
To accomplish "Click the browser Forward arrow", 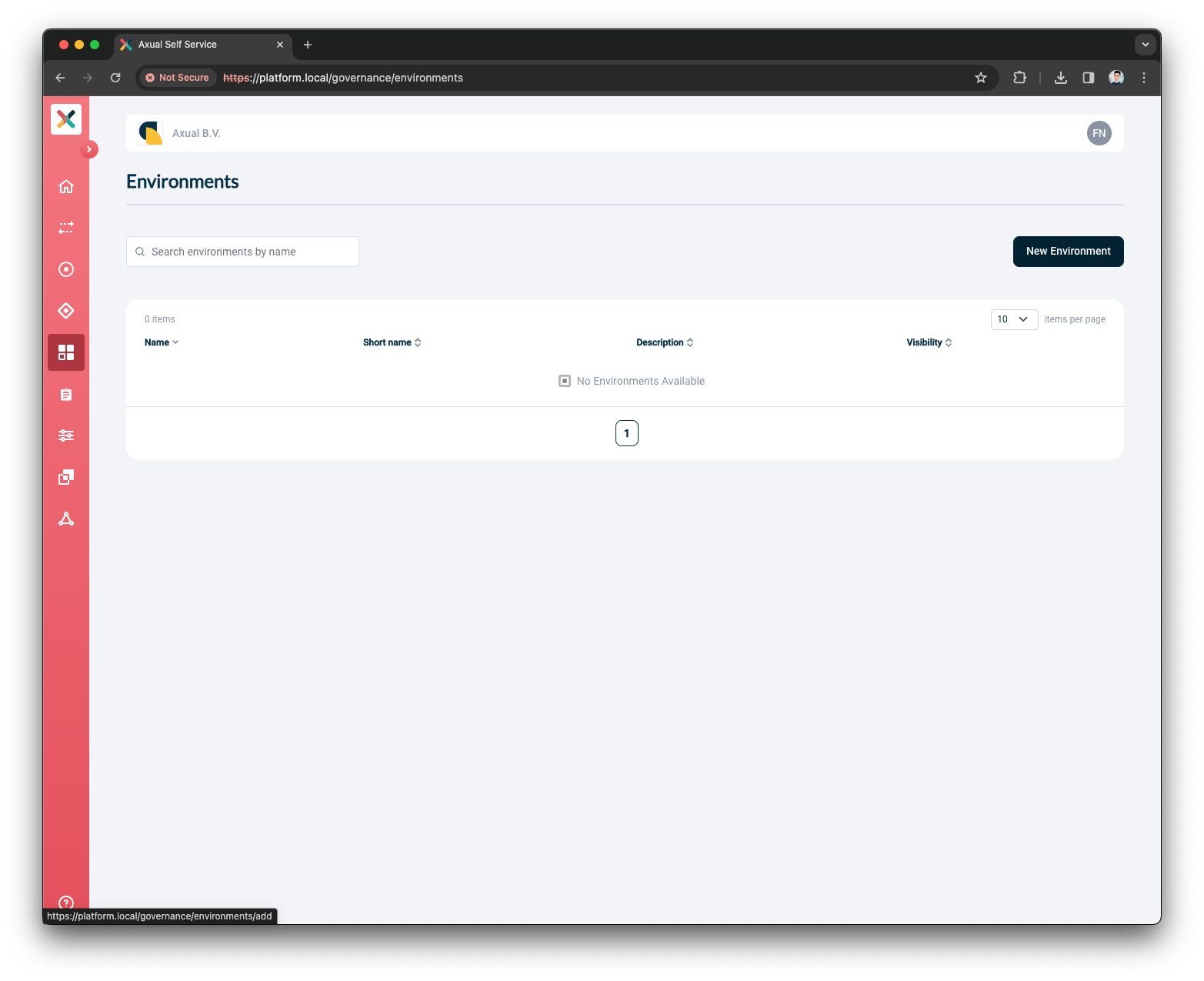I will pos(88,78).
